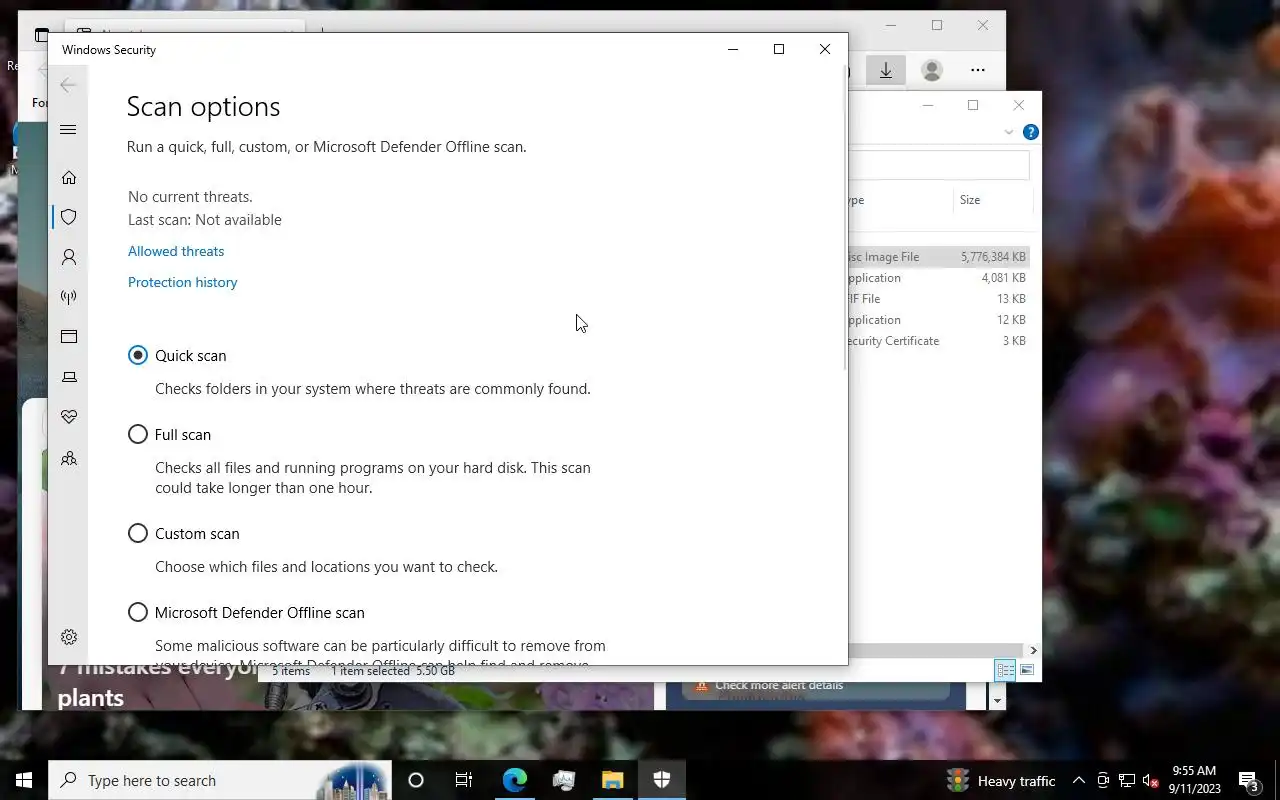Open the Edge profile avatar icon
Screen dimensions: 1280x800
click(x=932, y=70)
